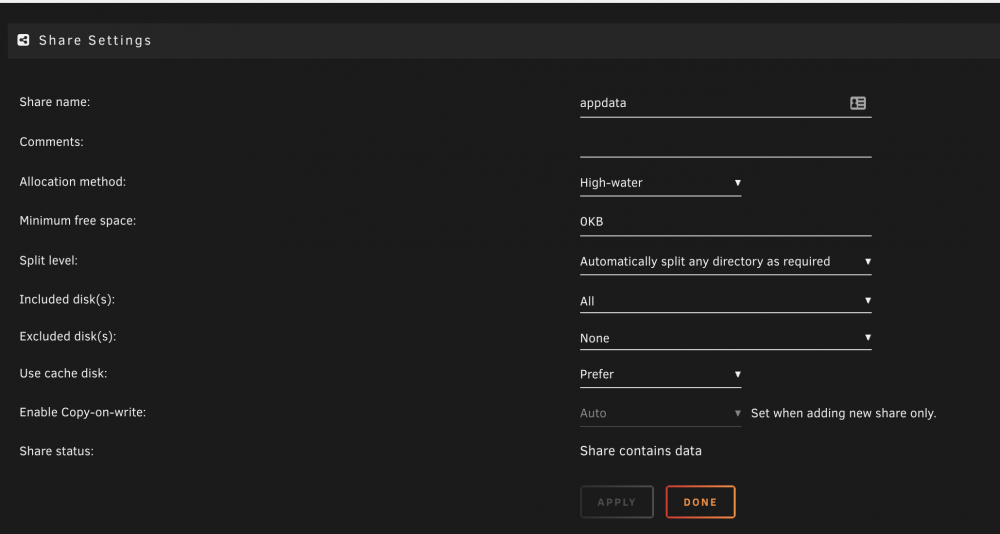
Task: Click the contact card icon in Share name field
Action: 858,103
